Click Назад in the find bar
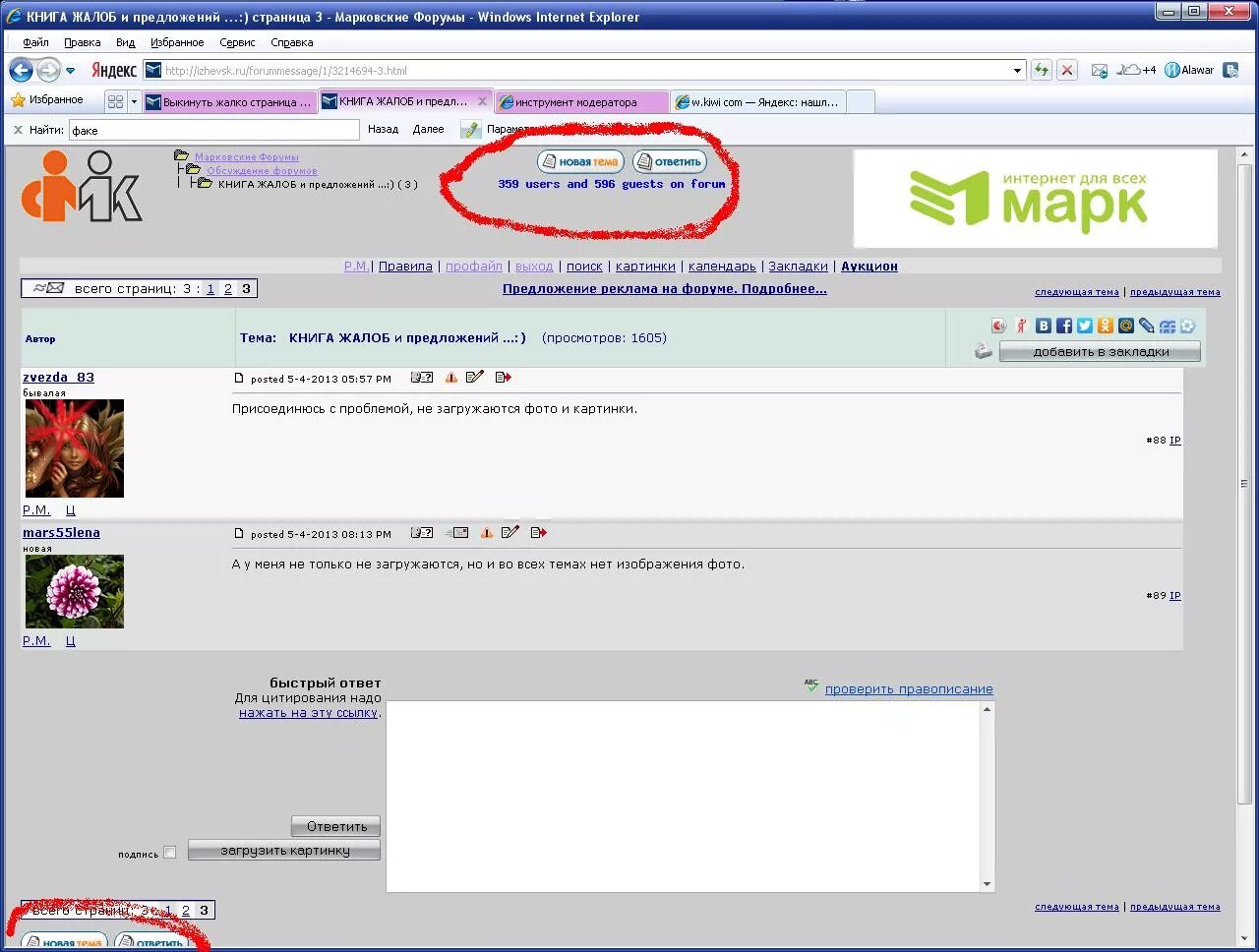The width and height of the screenshot is (1259, 952). [x=383, y=130]
